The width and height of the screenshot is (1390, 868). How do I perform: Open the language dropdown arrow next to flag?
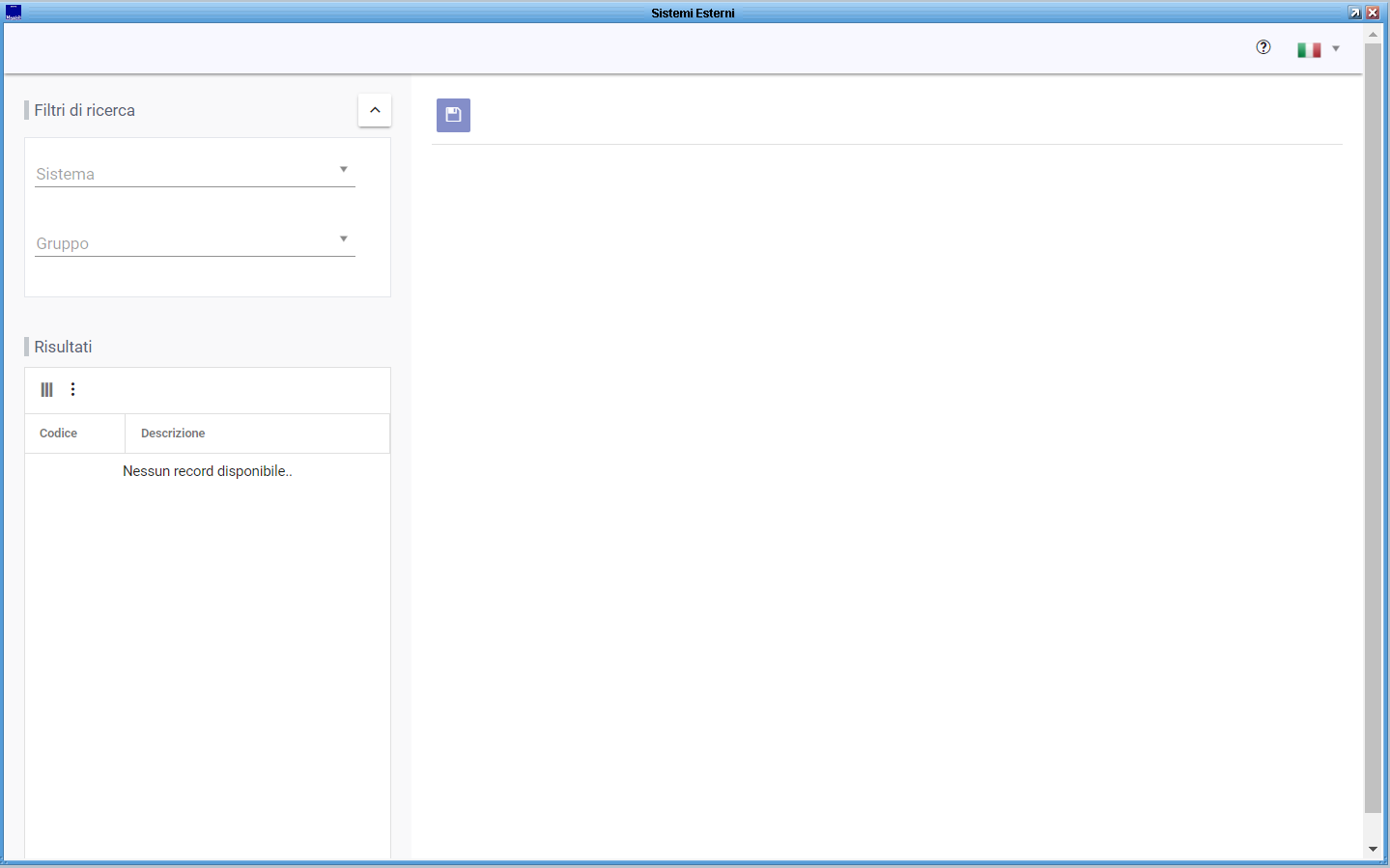pos(1336,48)
